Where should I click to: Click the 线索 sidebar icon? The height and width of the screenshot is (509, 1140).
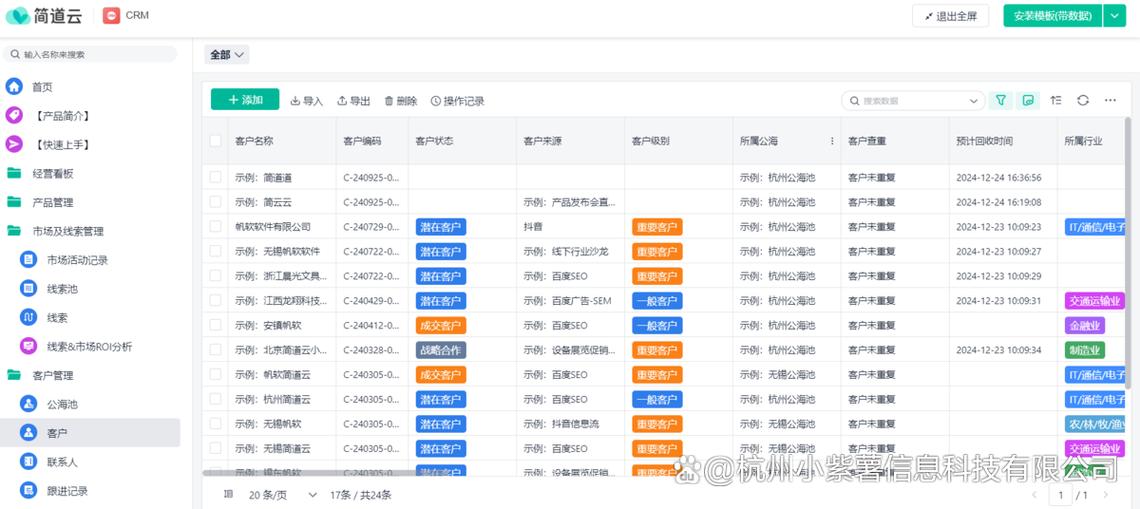28,318
